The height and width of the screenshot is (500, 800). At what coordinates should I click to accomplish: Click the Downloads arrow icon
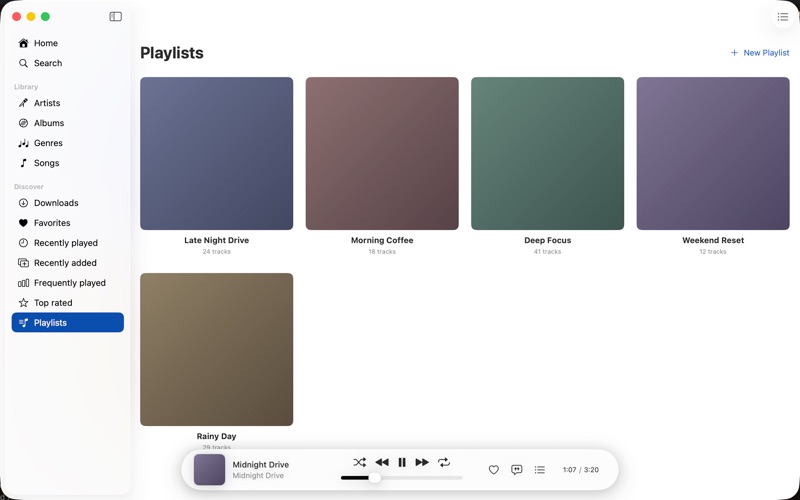23,203
